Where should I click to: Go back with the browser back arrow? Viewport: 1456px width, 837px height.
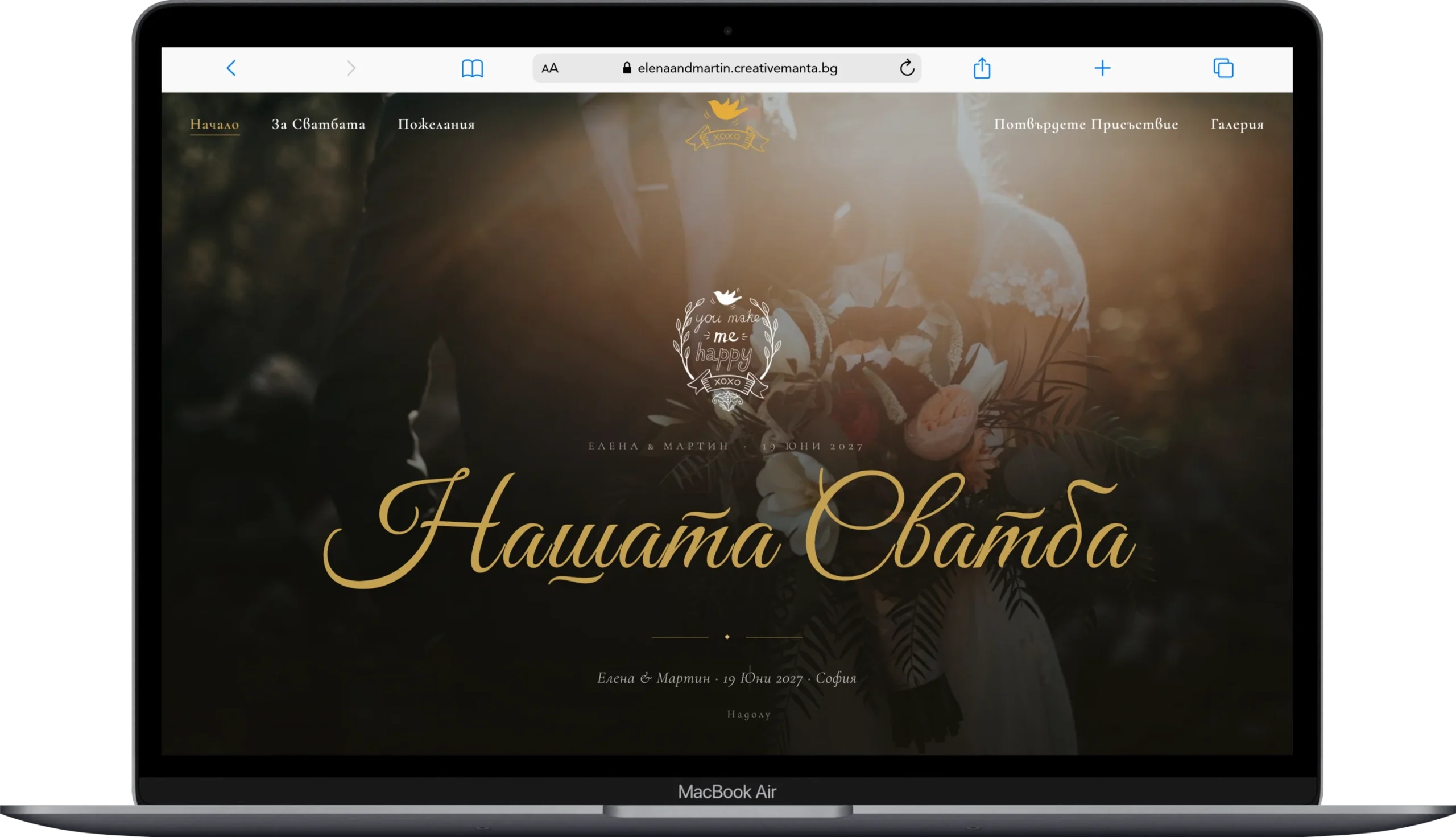point(231,68)
